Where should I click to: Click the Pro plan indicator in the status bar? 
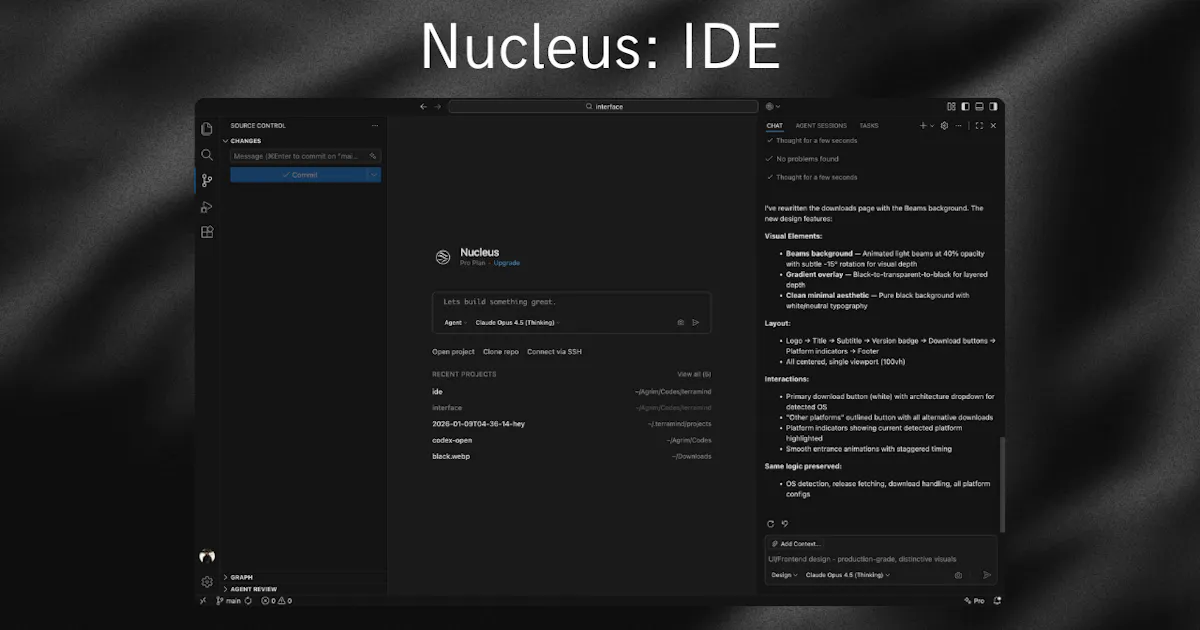click(974, 601)
